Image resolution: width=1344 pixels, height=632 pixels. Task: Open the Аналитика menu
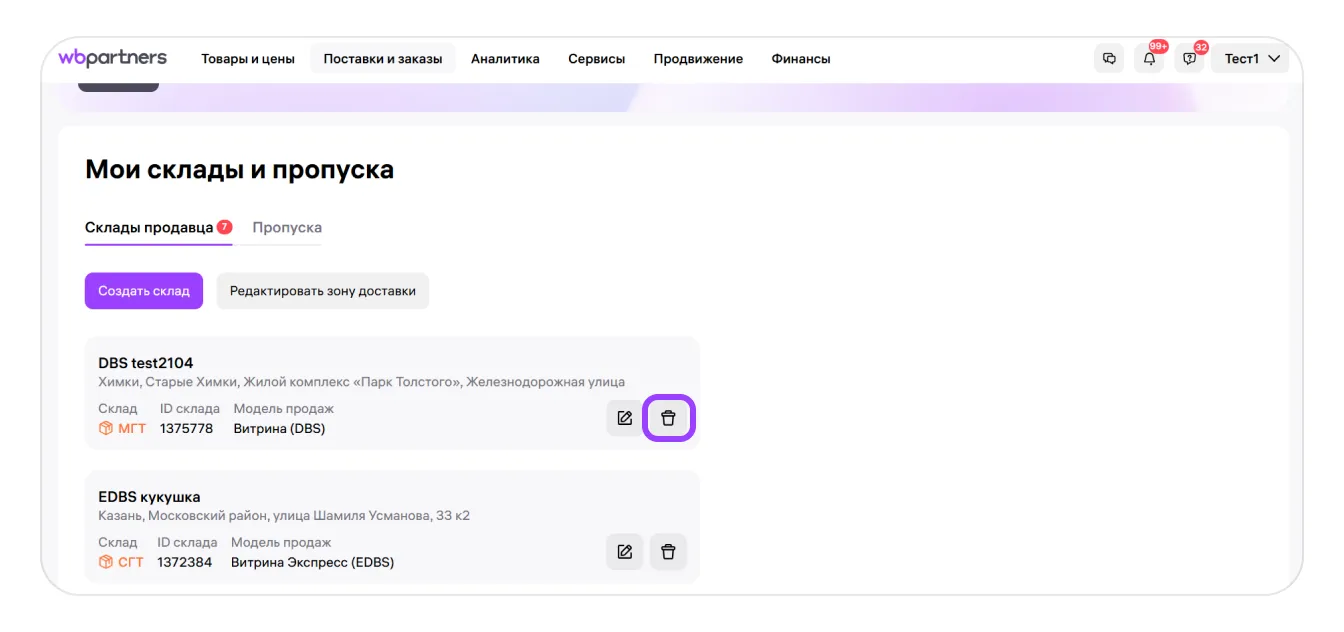(x=505, y=59)
